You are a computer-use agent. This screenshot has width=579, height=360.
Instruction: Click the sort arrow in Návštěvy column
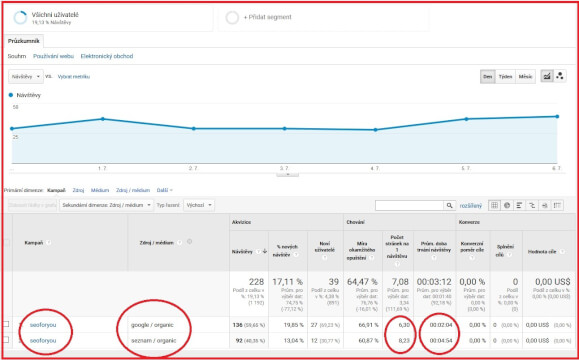[x=264, y=251]
